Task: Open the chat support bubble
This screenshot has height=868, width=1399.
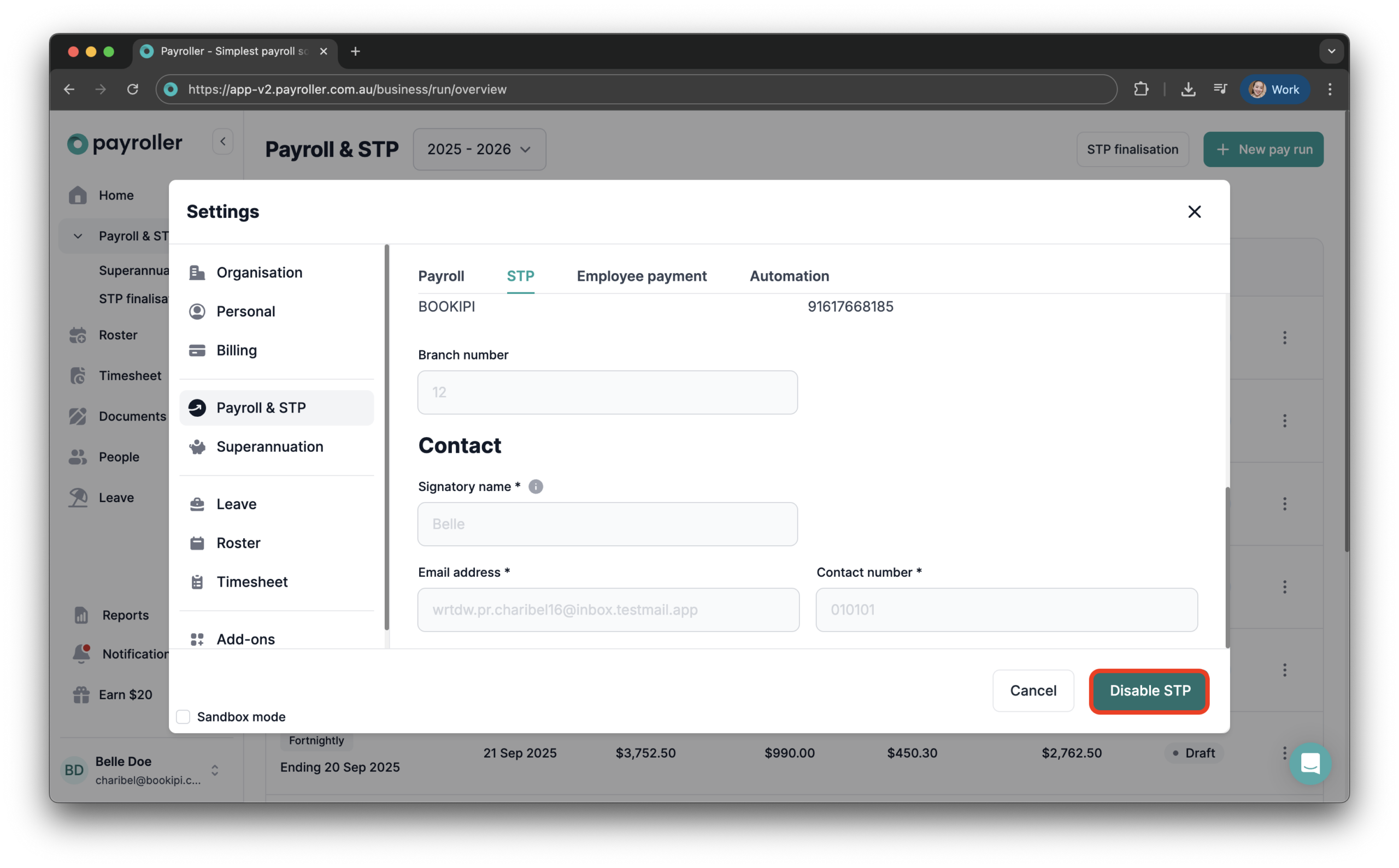Action: click(1310, 765)
